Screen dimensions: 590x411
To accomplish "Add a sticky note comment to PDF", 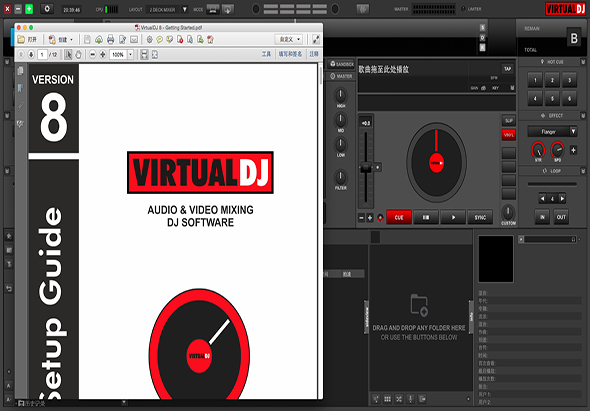I will [x=160, y=40].
